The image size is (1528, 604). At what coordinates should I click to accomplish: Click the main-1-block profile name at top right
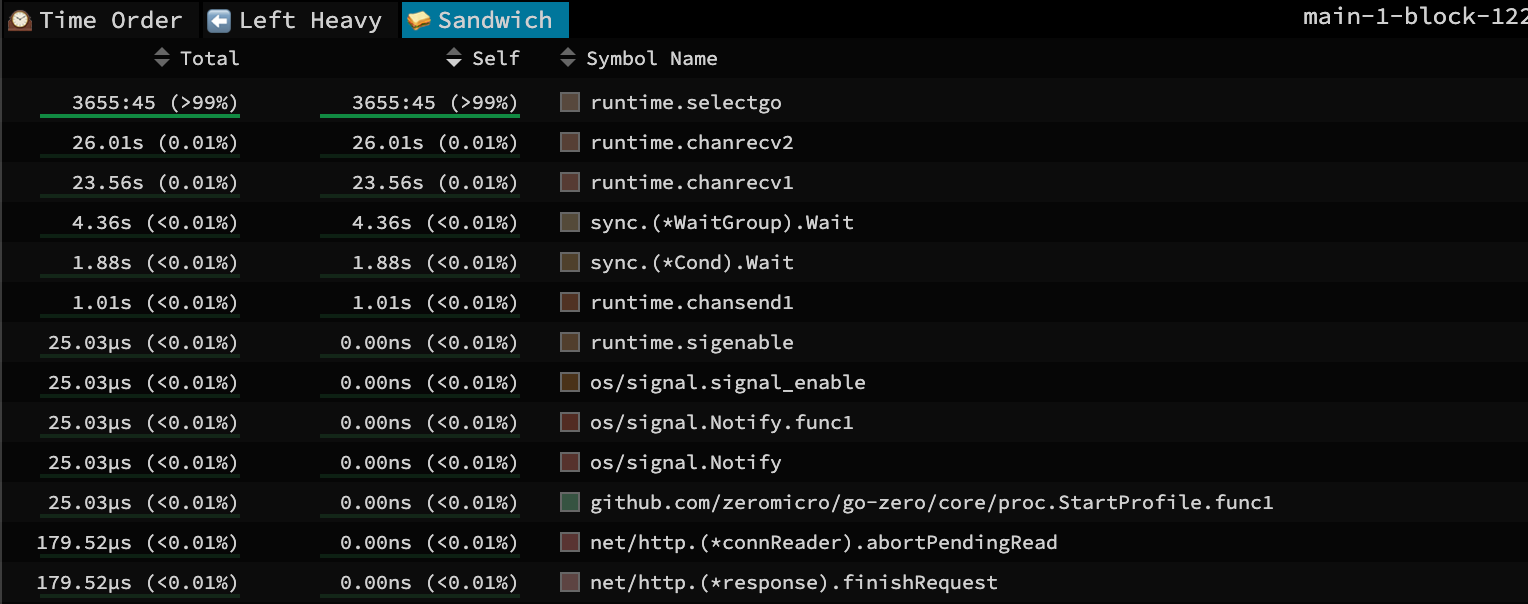click(1414, 17)
